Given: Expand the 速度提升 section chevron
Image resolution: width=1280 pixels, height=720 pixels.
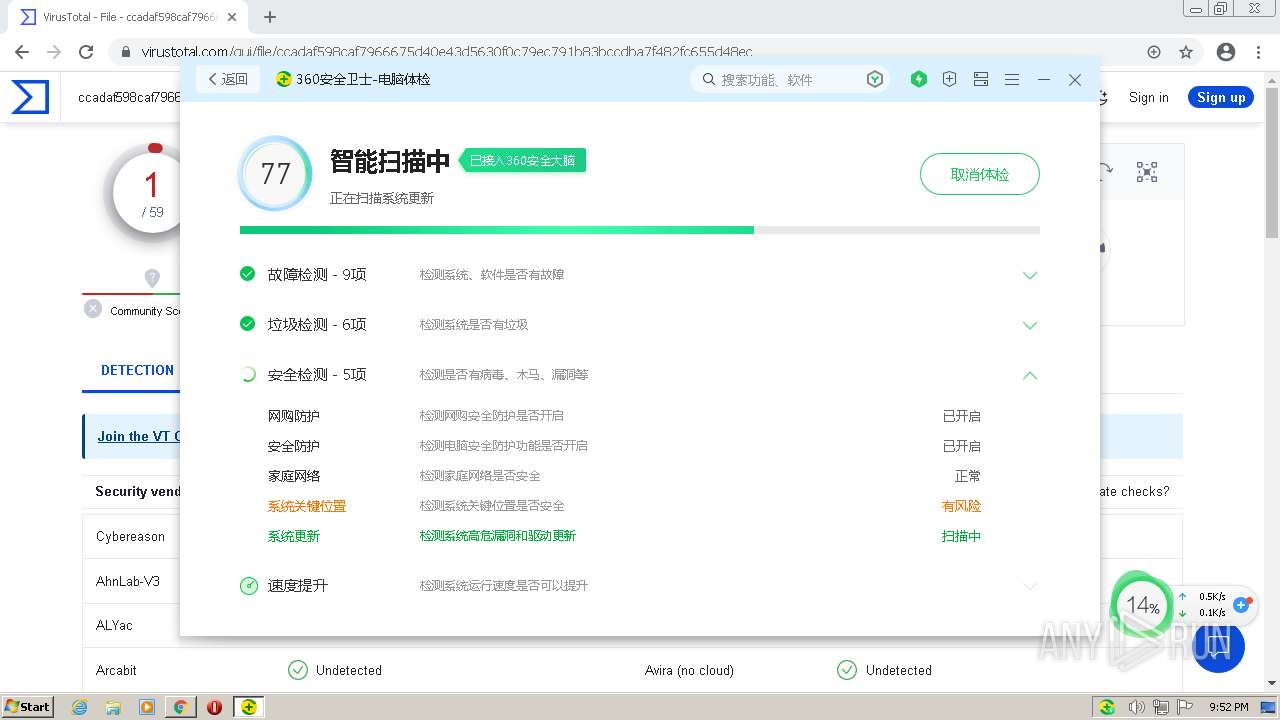Looking at the screenshot, I should click(x=1030, y=586).
